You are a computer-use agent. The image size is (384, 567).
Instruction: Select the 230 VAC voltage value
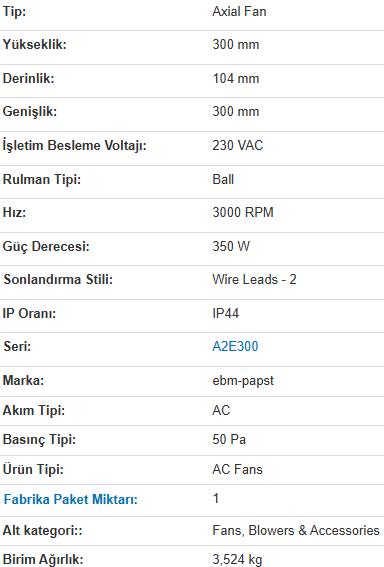tap(238, 145)
